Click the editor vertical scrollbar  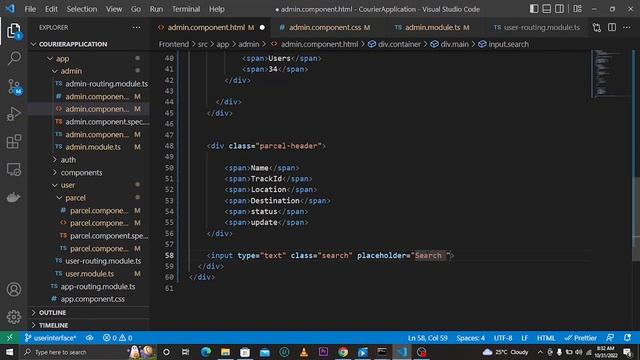(x=636, y=219)
